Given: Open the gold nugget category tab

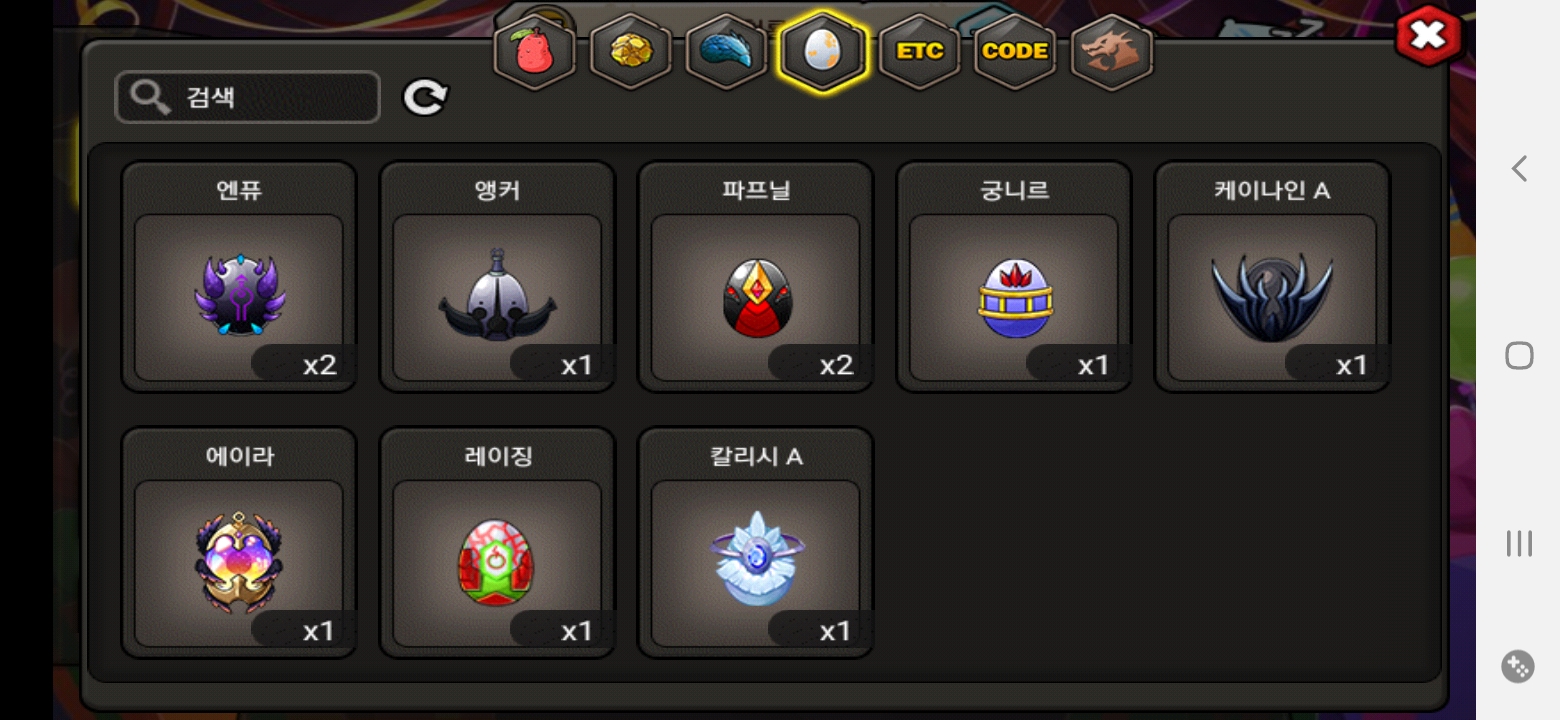Looking at the screenshot, I should point(631,52).
